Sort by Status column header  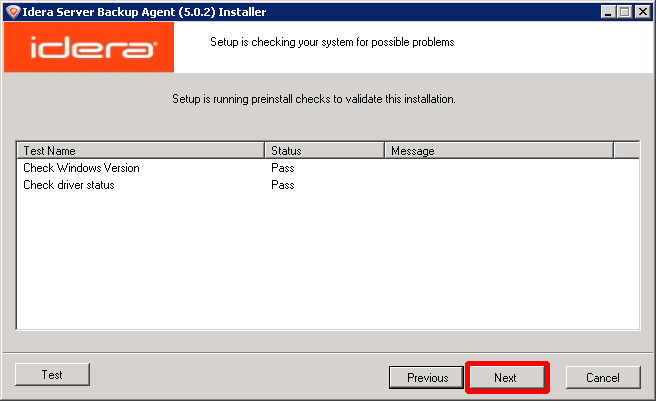[x=324, y=150]
